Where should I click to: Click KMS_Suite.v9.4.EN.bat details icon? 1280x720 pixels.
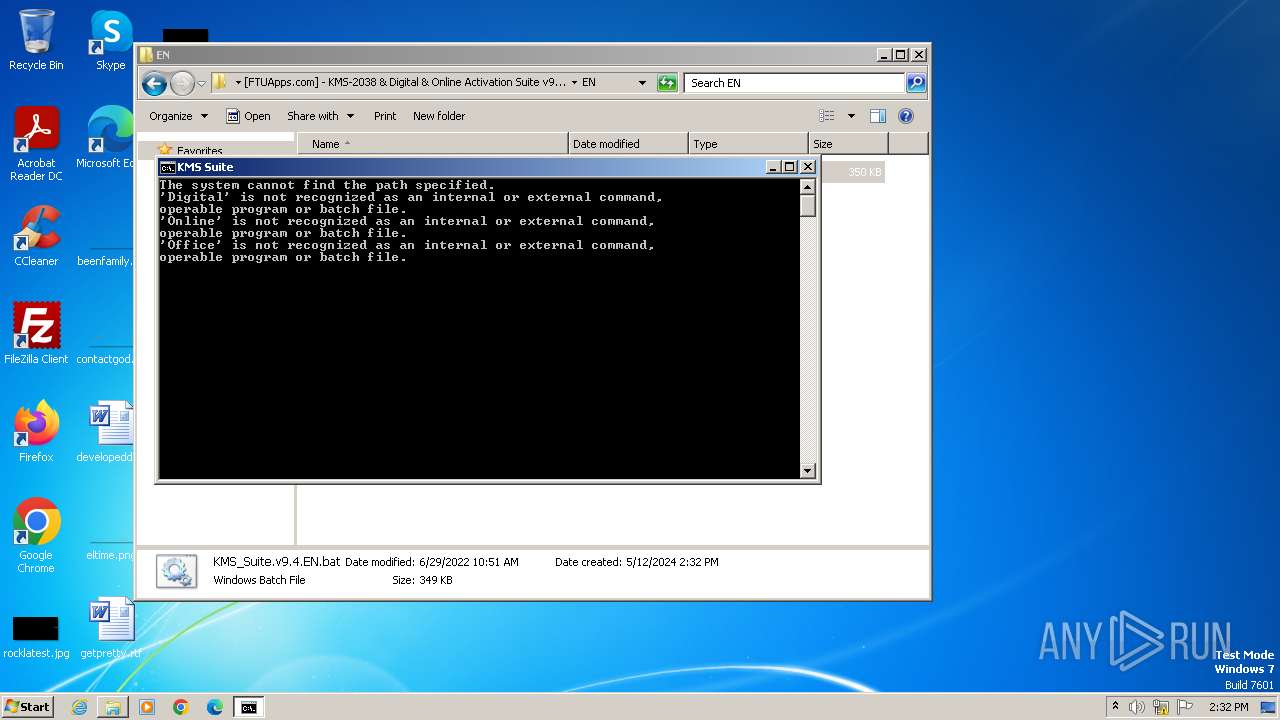tap(177, 571)
